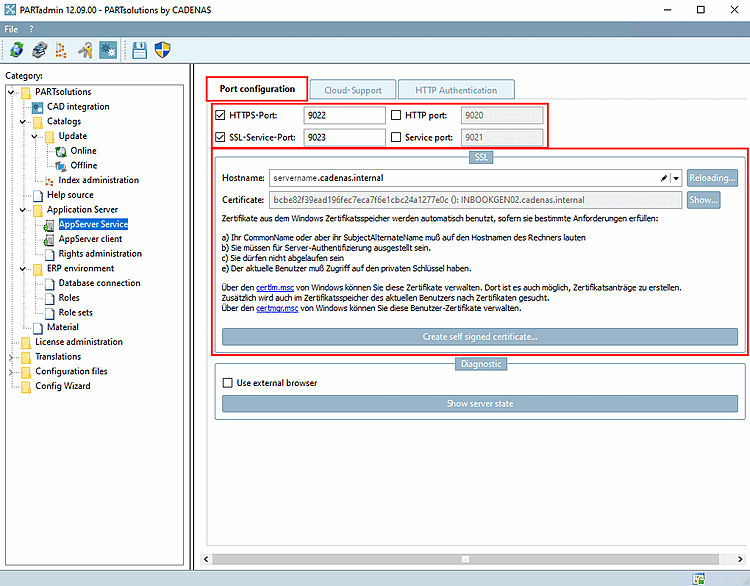Viewport: 750px width, 586px height.
Task: Click the gear settings toolbar icon
Action: pos(108,49)
